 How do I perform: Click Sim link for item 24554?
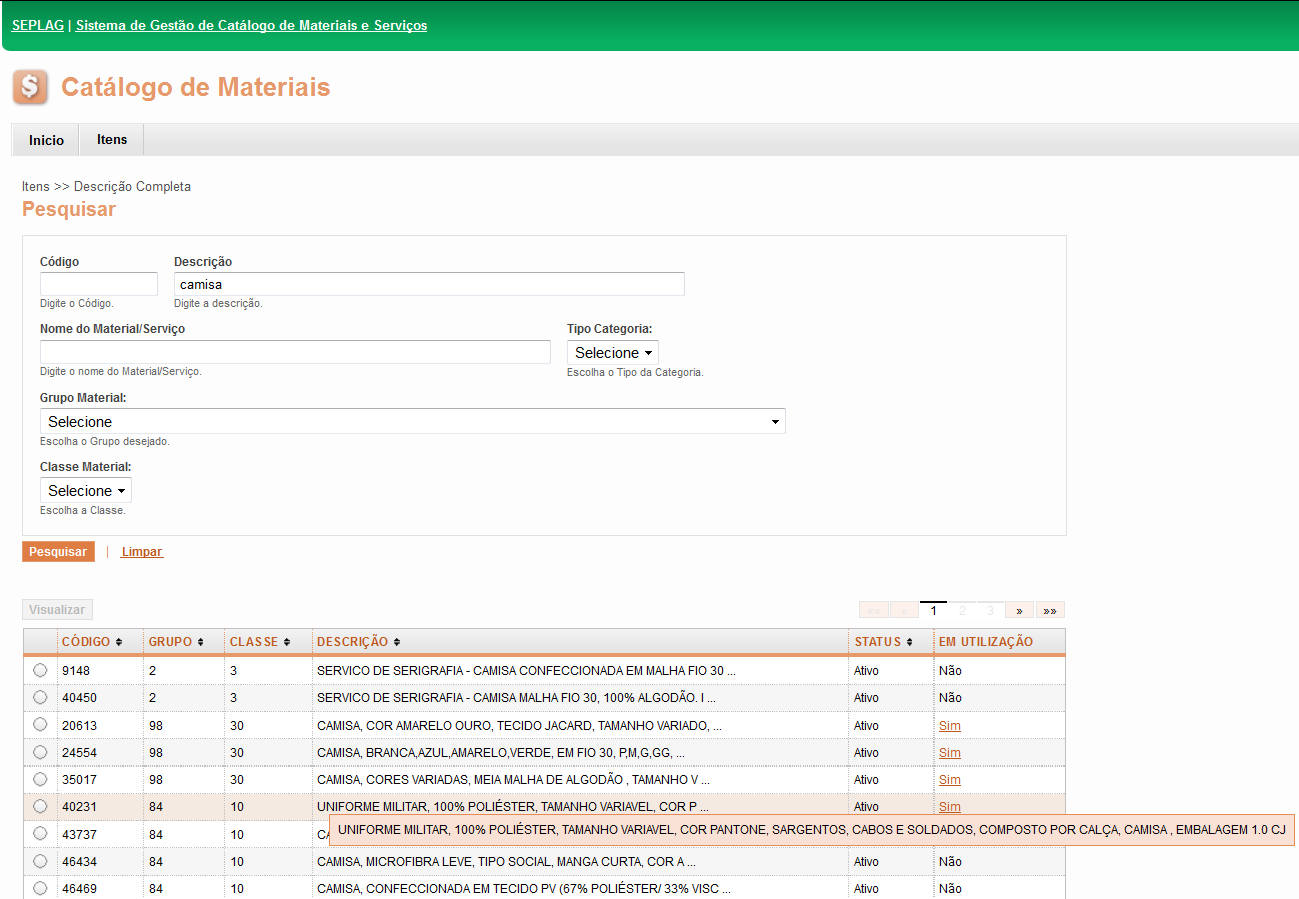(x=949, y=752)
